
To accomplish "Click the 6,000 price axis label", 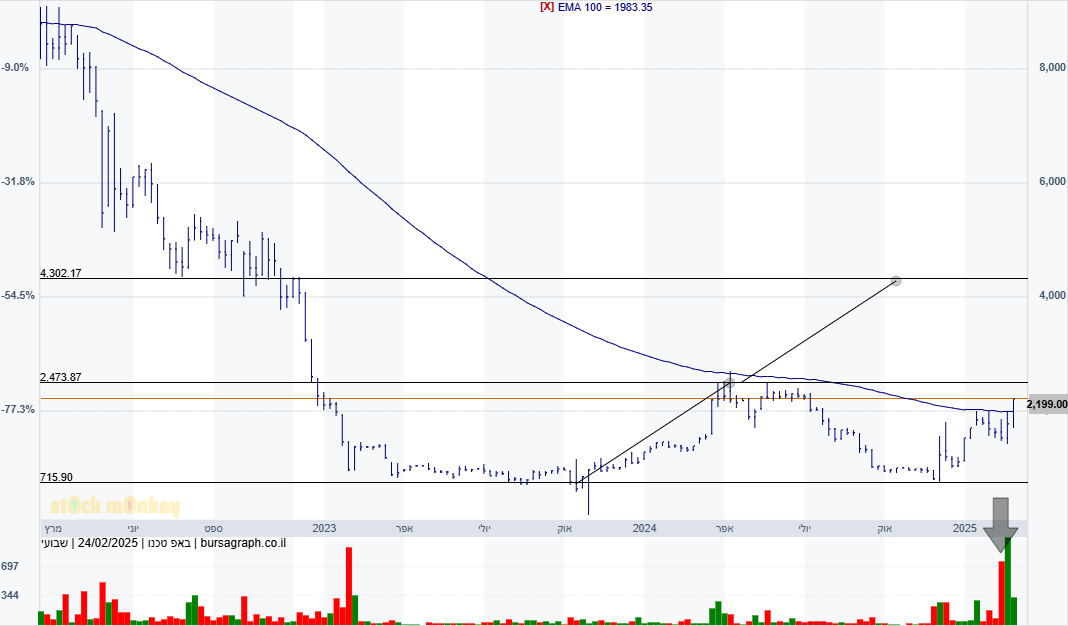I will [x=1052, y=181].
